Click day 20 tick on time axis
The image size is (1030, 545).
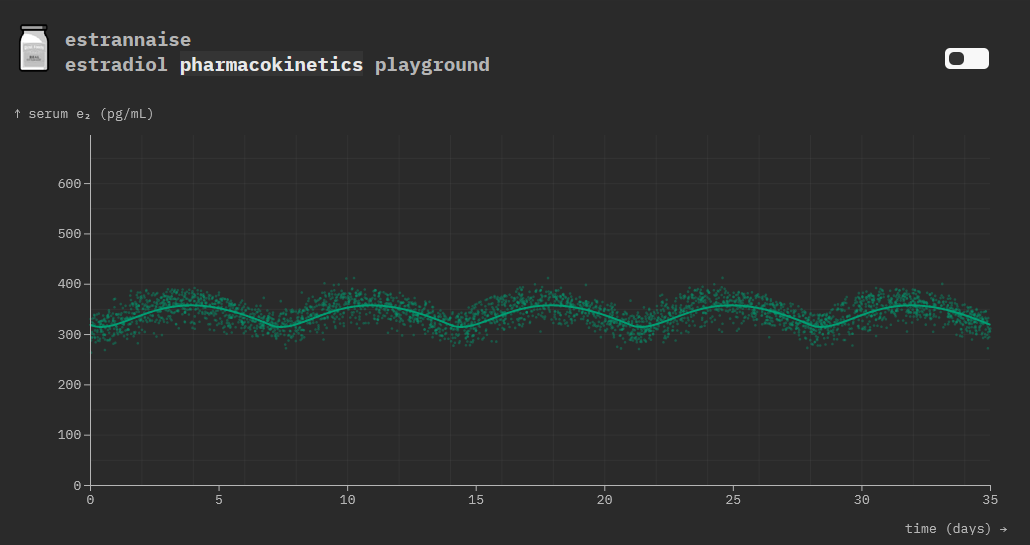coord(604,499)
